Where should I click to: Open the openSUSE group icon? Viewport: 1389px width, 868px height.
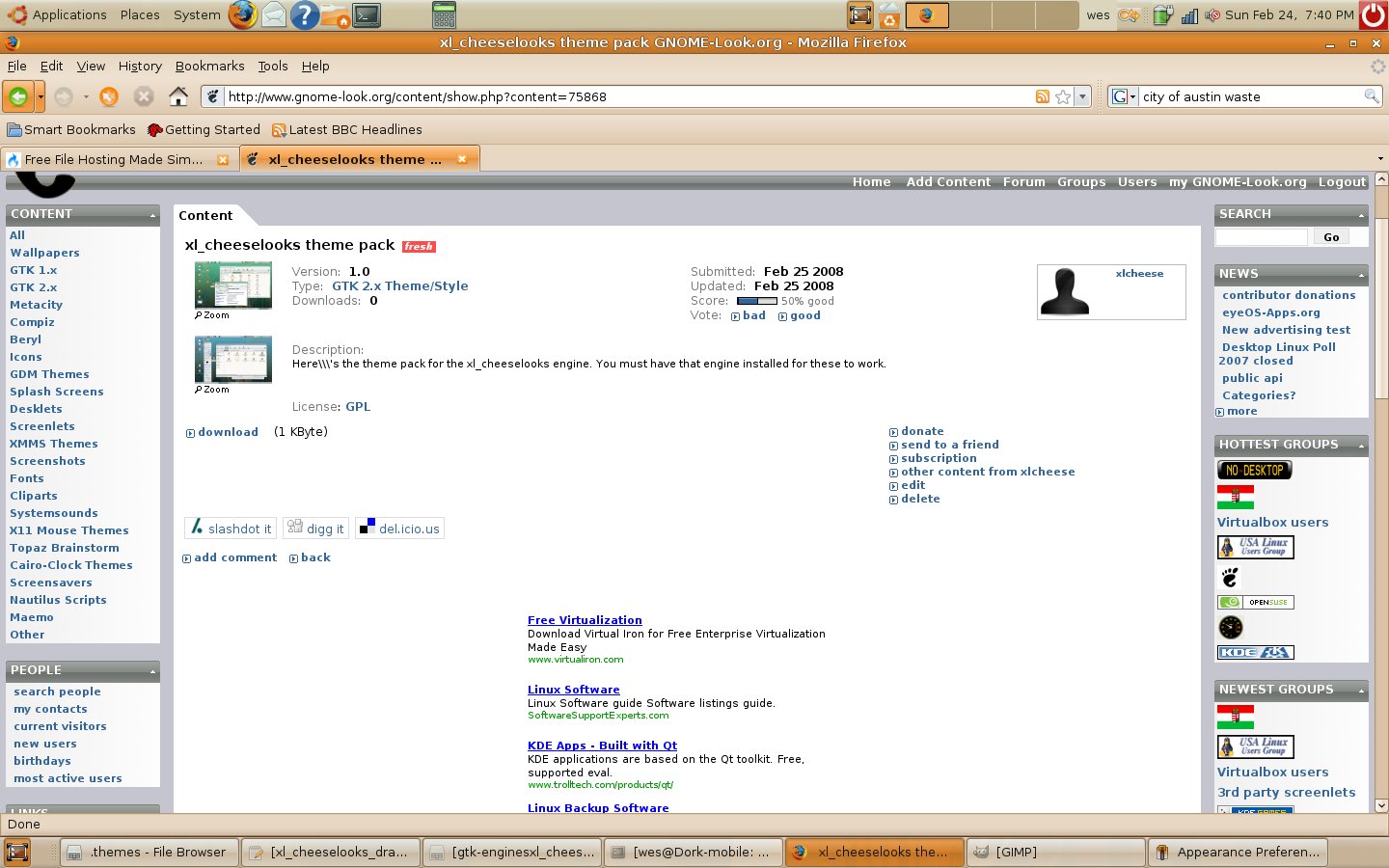pos(1255,602)
